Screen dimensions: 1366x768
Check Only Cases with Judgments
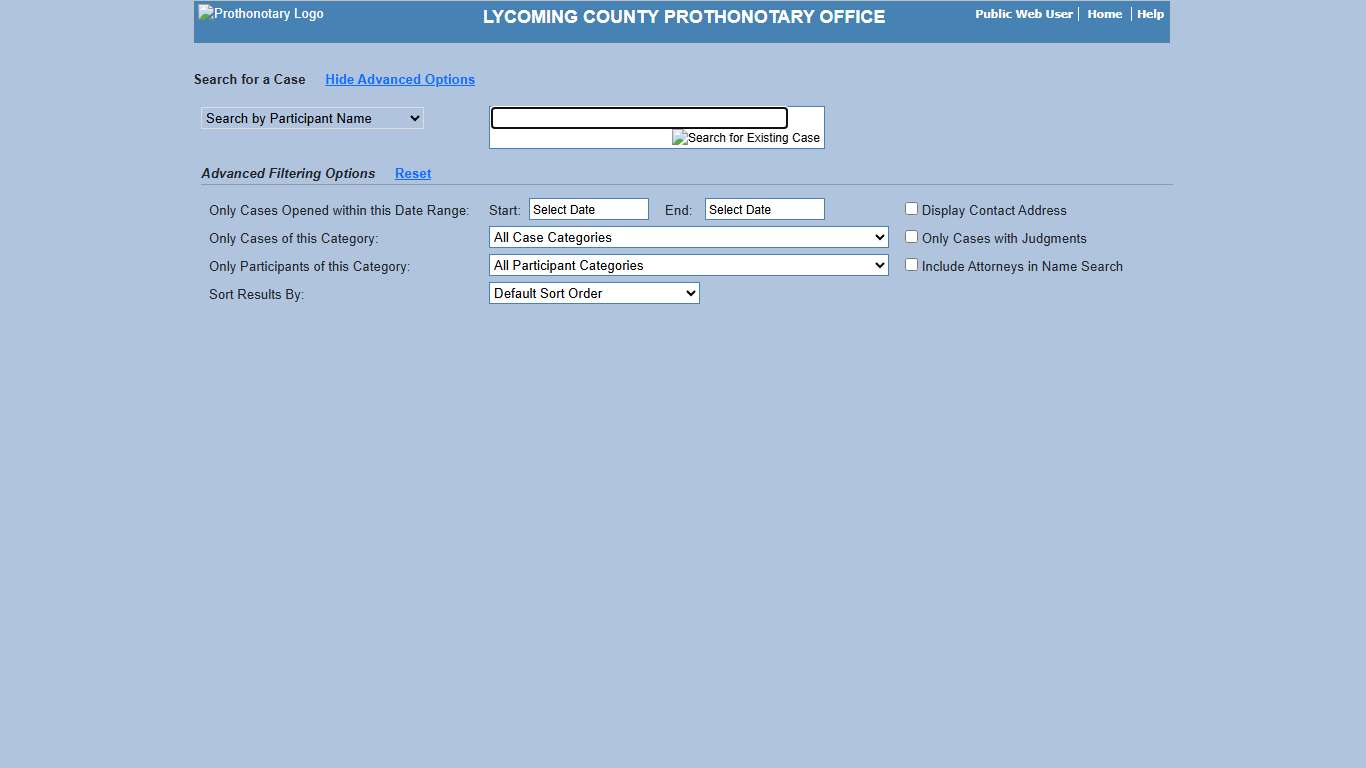(x=911, y=237)
